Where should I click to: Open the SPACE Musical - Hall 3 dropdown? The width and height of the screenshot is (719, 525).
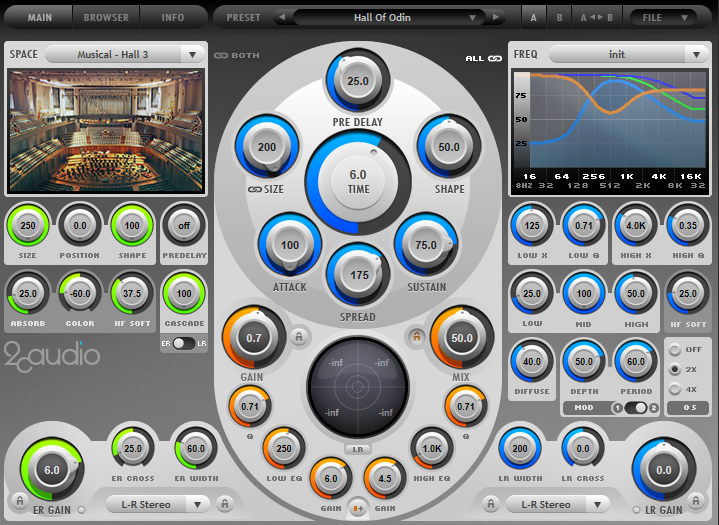[125, 55]
